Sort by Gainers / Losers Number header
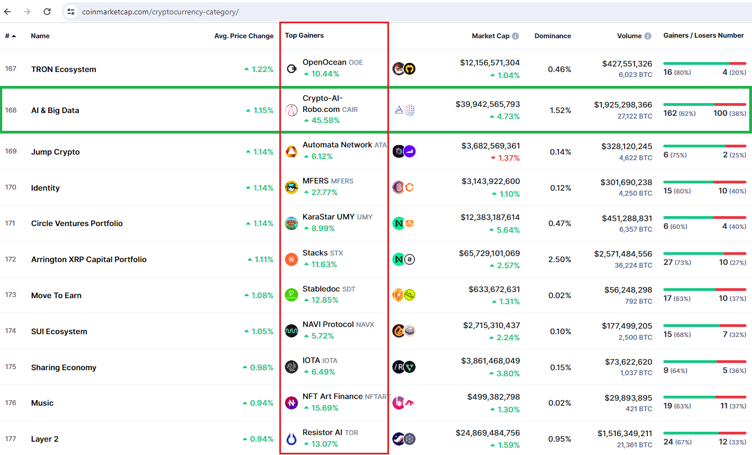The height and width of the screenshot is (455, 752). [x=703, y=36]
